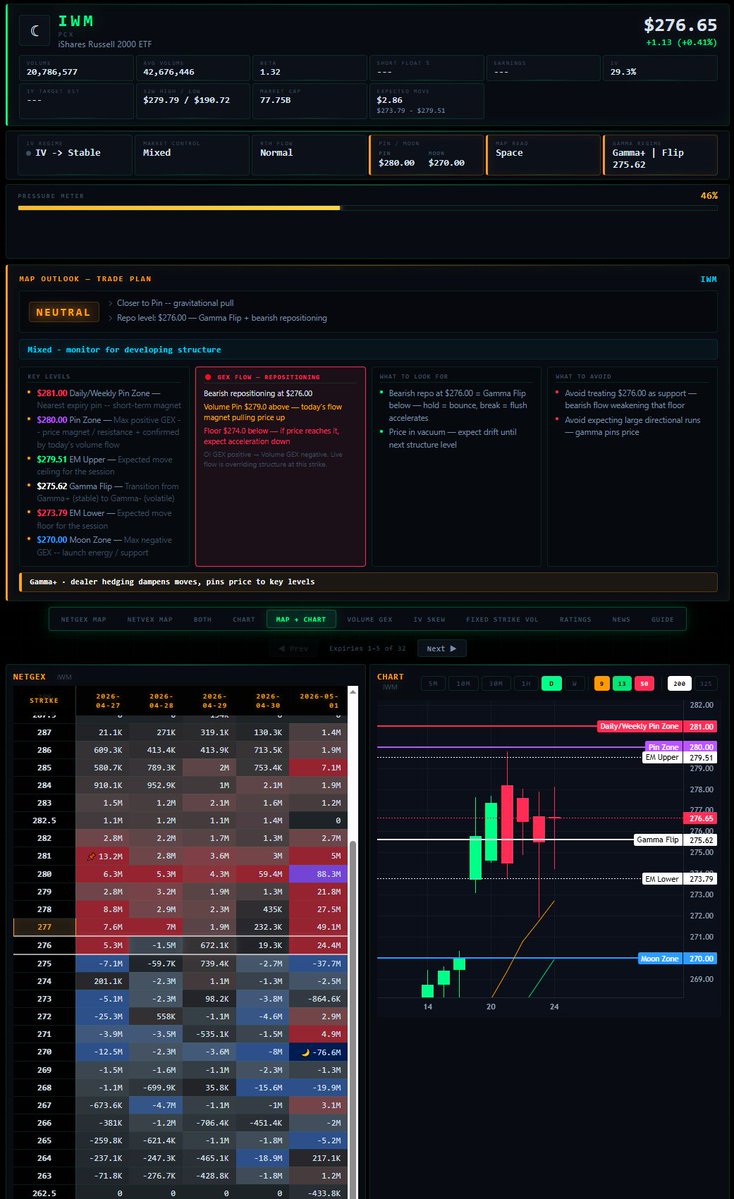Image resolution: width=734 pixels, height=1199 pixels.
Task: Open the VOLUME GEX tab
Action: (x=369, y=619)
